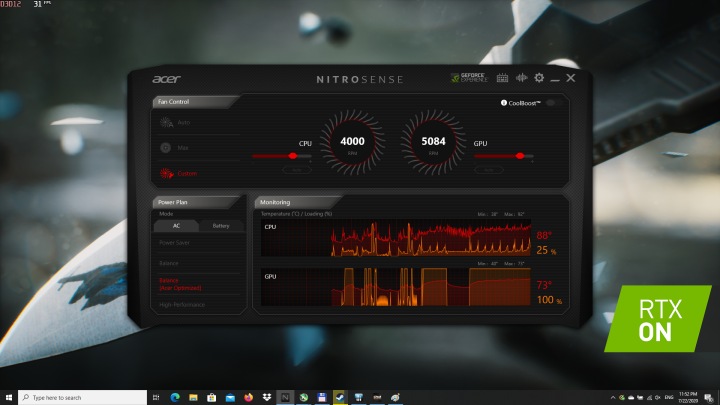The image size is (720, 405).
Task: Click the Auto button under GPU slider
Action: [x=489, y=170]
